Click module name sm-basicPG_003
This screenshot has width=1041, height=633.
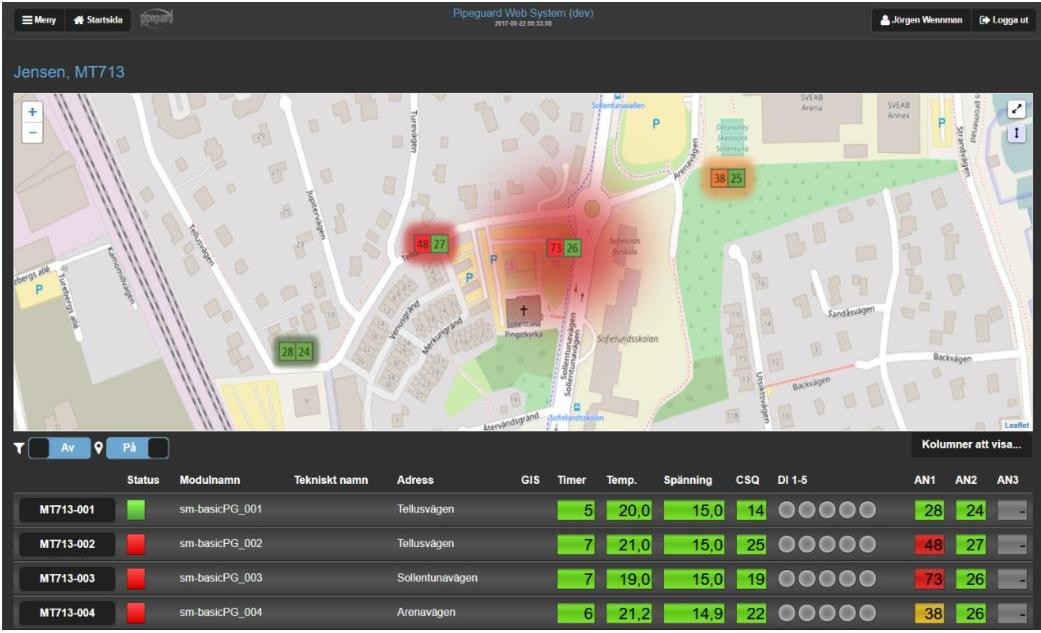220,578
